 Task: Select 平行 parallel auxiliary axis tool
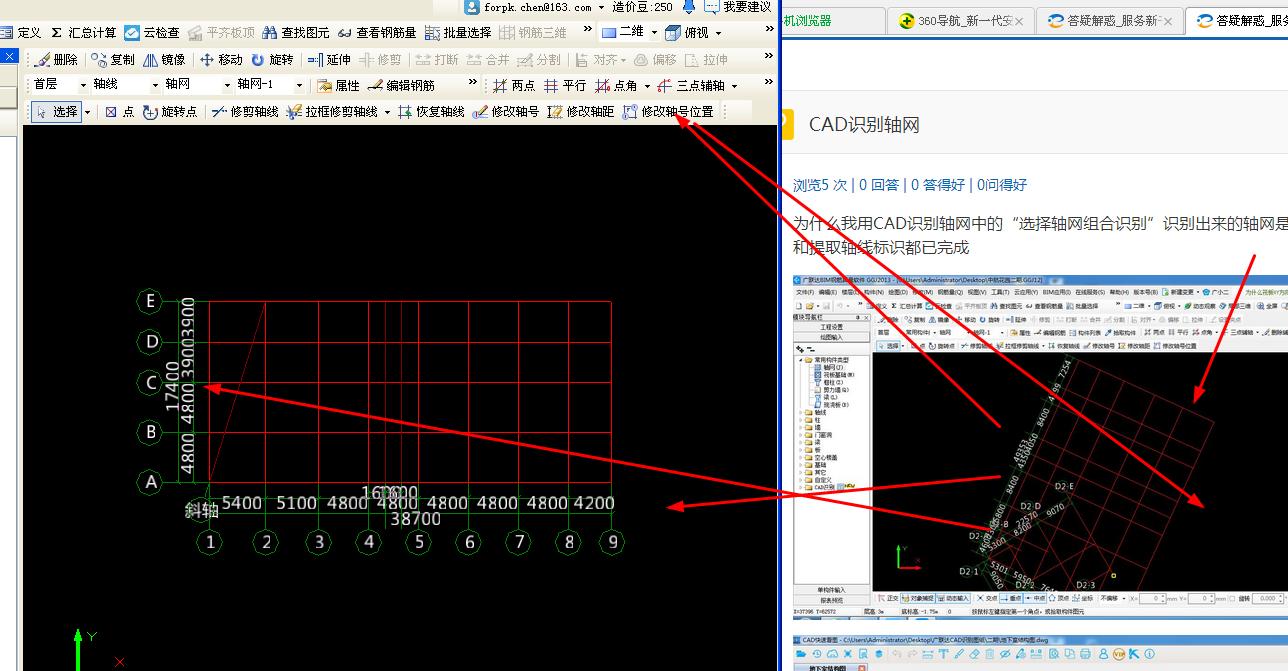click(565, 86)
